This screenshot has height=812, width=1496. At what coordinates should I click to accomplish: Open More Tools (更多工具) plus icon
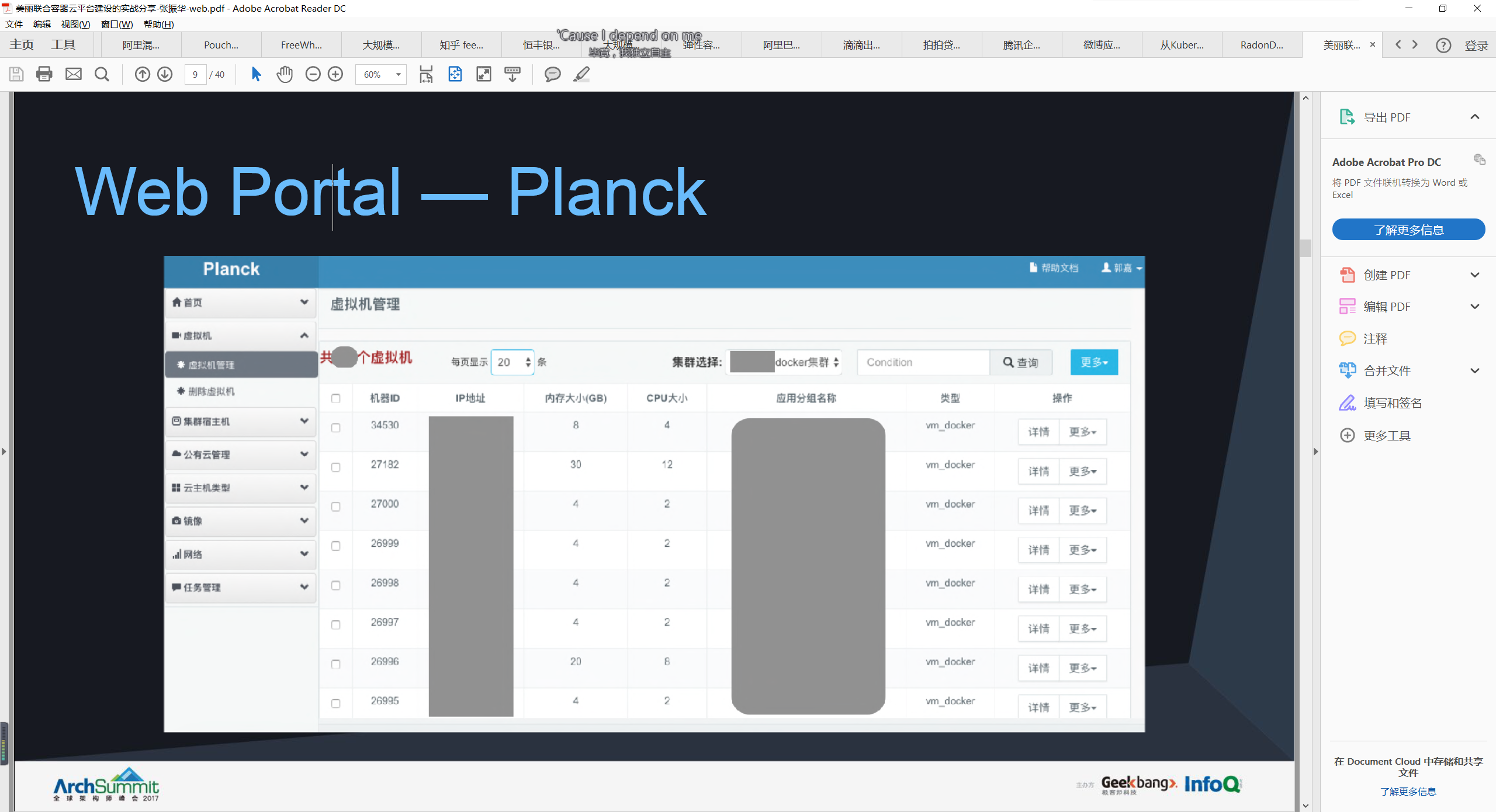point(1347,435)
